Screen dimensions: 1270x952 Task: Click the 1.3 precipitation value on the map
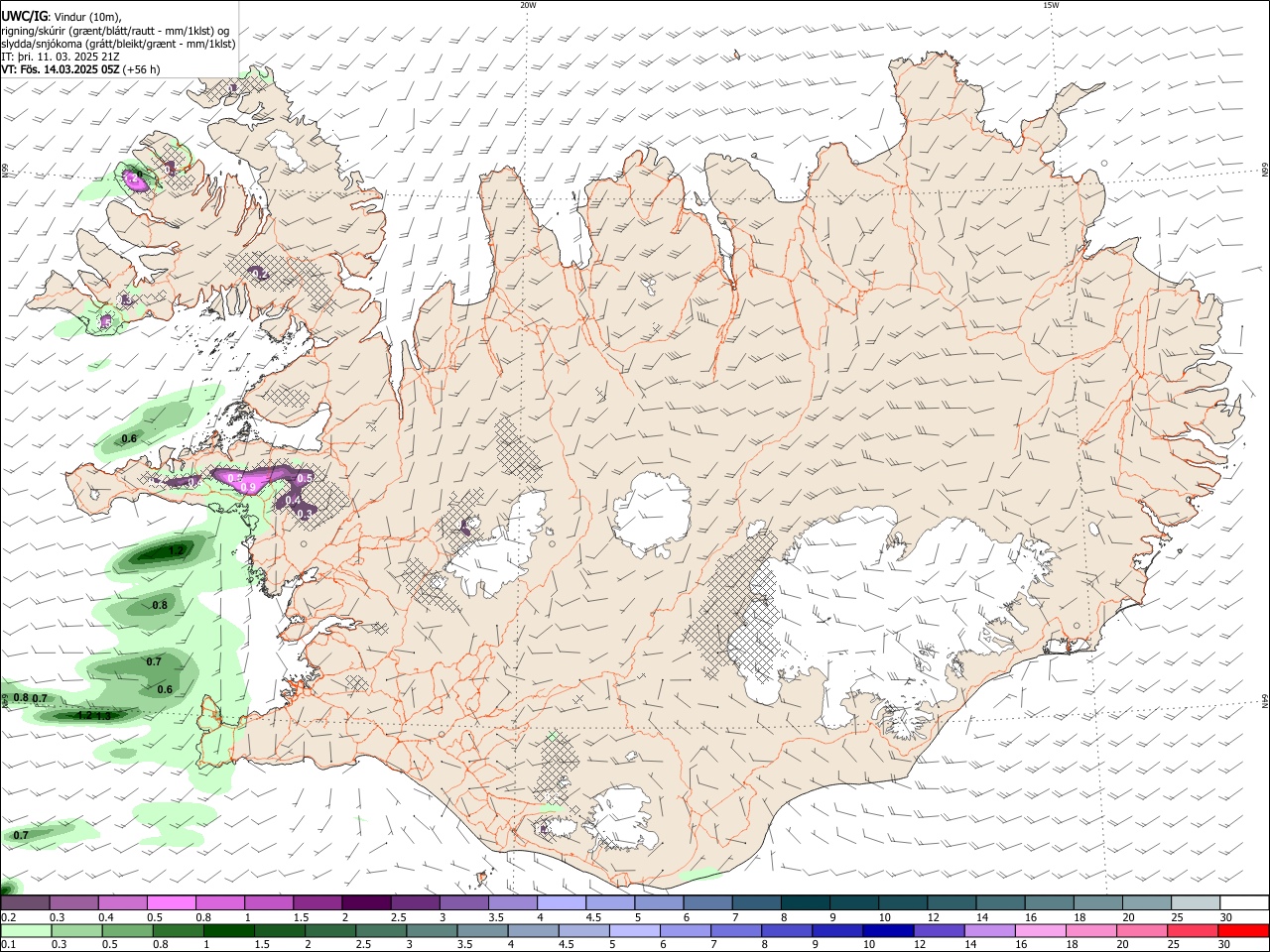(x=103, y=716)
